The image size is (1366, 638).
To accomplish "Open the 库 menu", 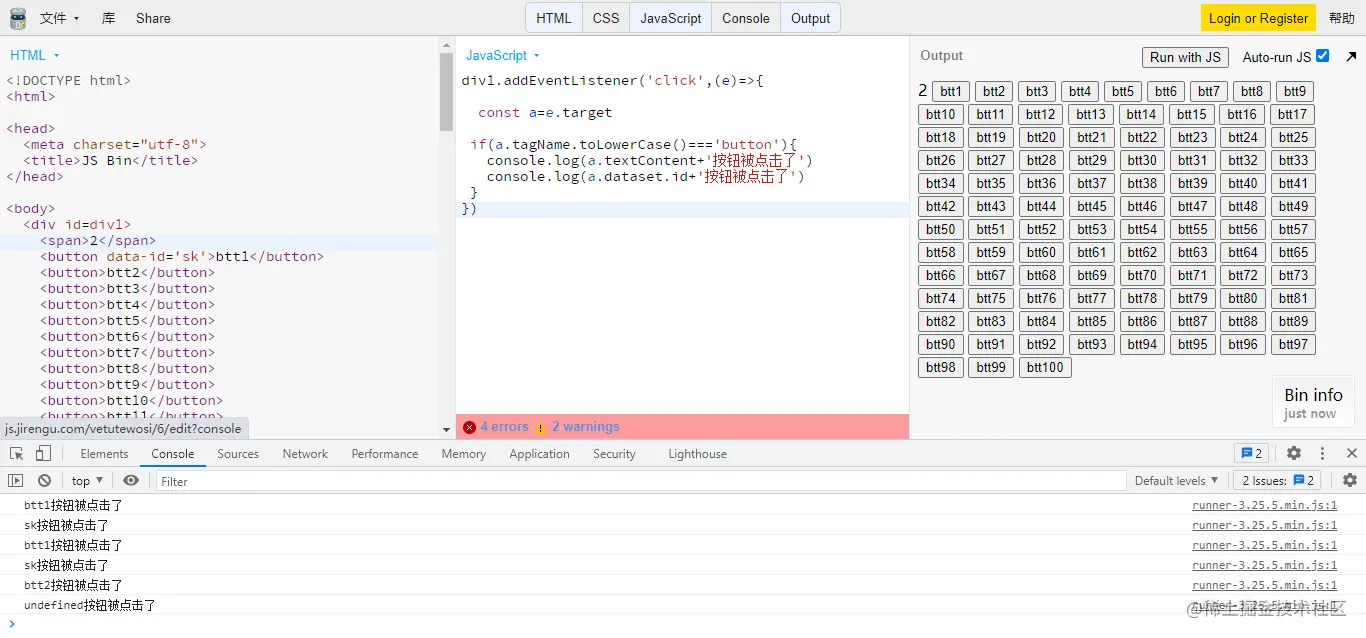I will [109, 18].
